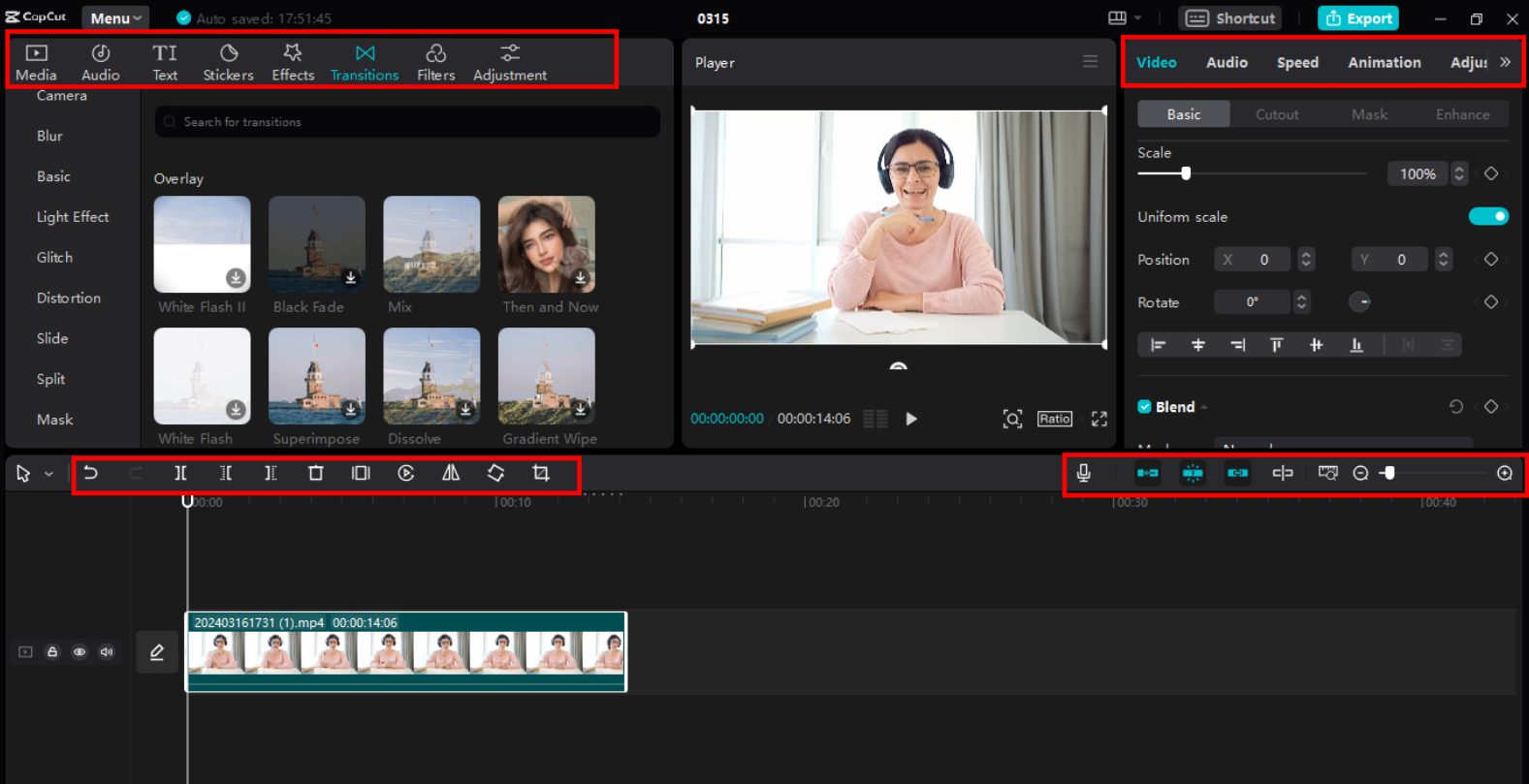The image size is (1529, 784).
Task: Click the Split clip tool
Action: click(x=180, y=473)
